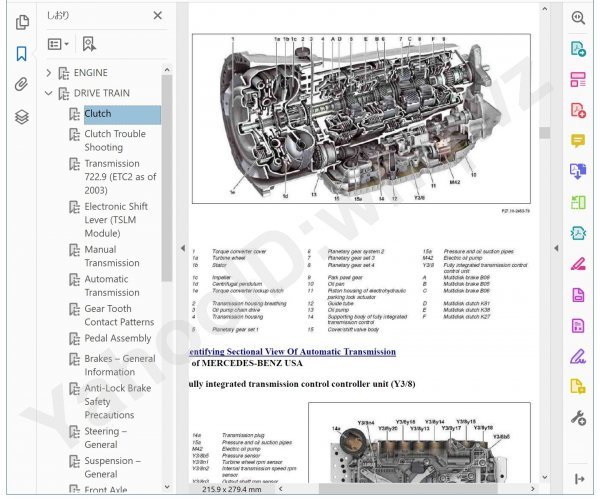Open the purple document tool below Edit PDF
The image size is (600, 499).
coord(578,295)
